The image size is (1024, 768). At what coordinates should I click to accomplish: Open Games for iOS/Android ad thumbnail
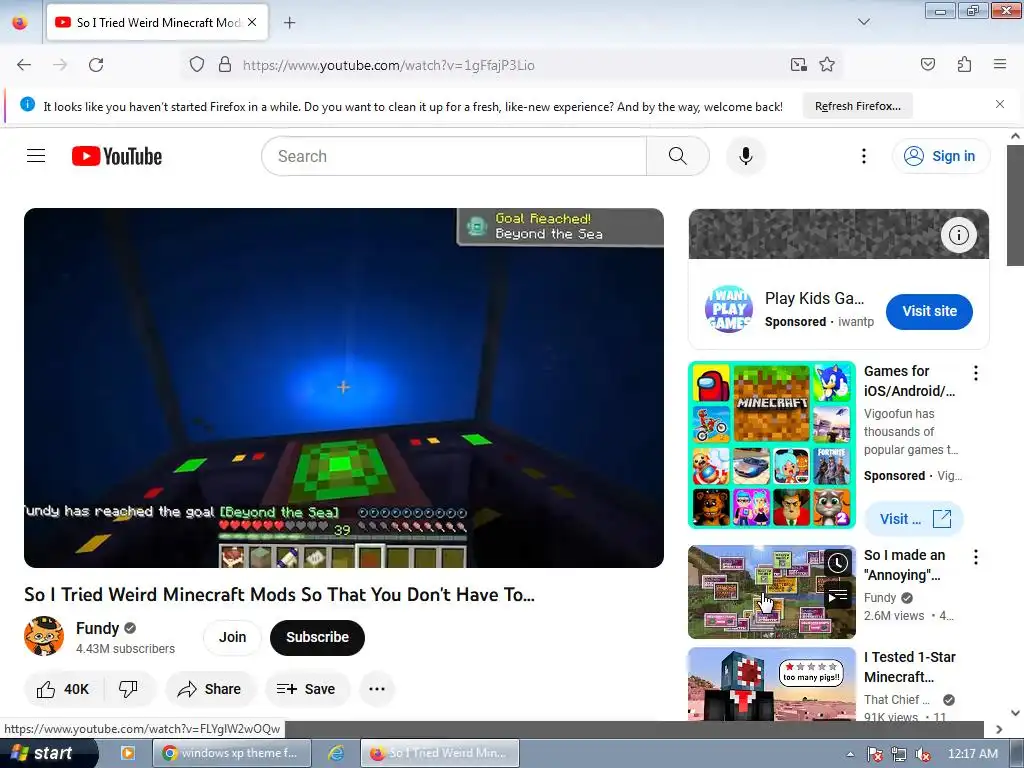click(771, 445)
